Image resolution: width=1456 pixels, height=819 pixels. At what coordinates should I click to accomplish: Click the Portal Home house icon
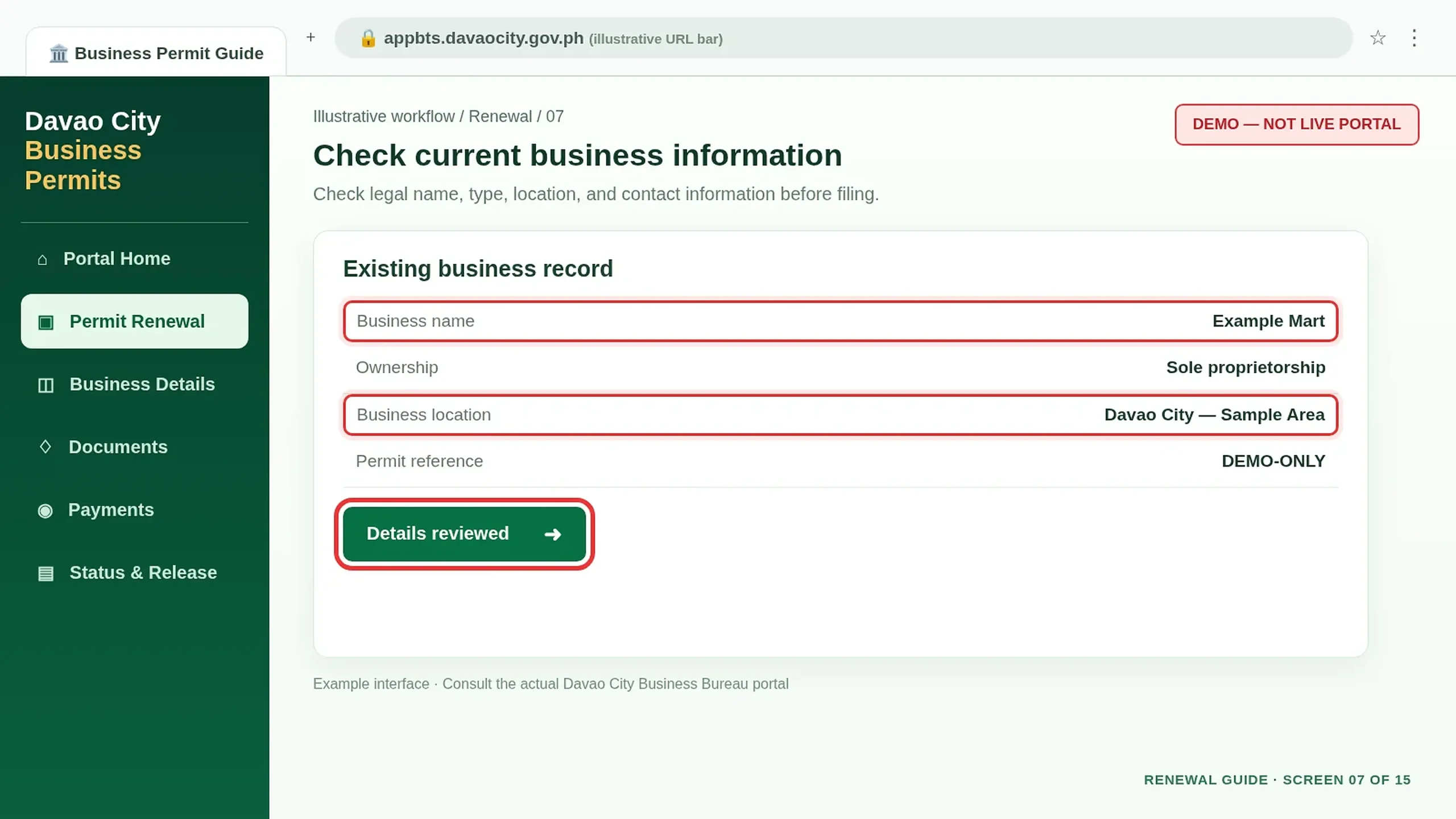pos(42,259)
